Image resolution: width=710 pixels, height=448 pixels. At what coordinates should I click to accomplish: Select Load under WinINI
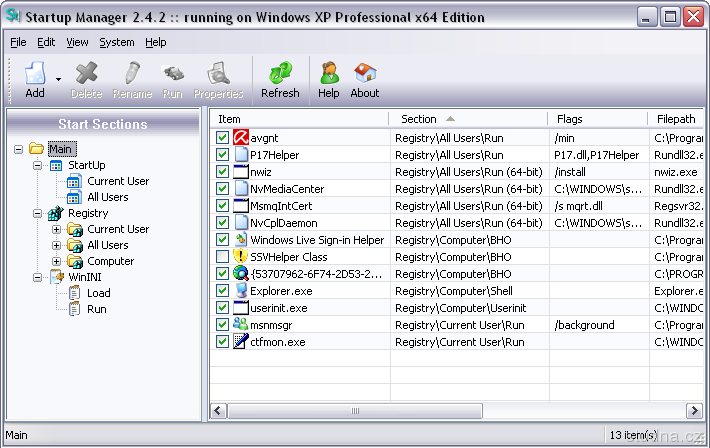click(x=98, y=293)
